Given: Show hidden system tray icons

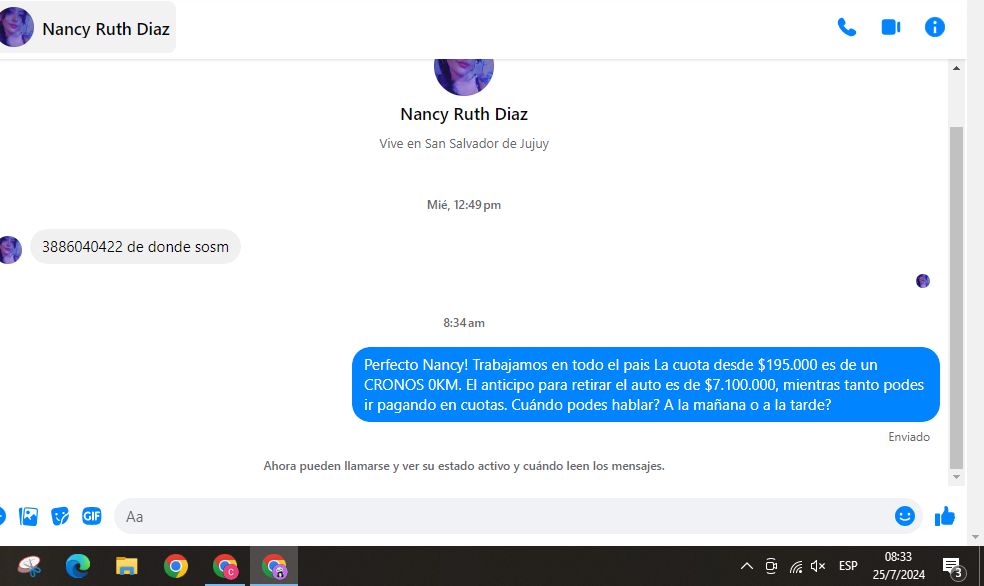Looking at the screenshot, I should (746, 567).
